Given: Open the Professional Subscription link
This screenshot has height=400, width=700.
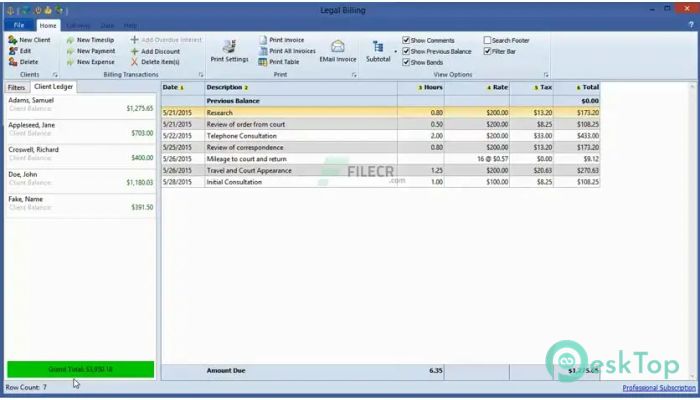Looking at the screenshot, I should tap(659, 388).
